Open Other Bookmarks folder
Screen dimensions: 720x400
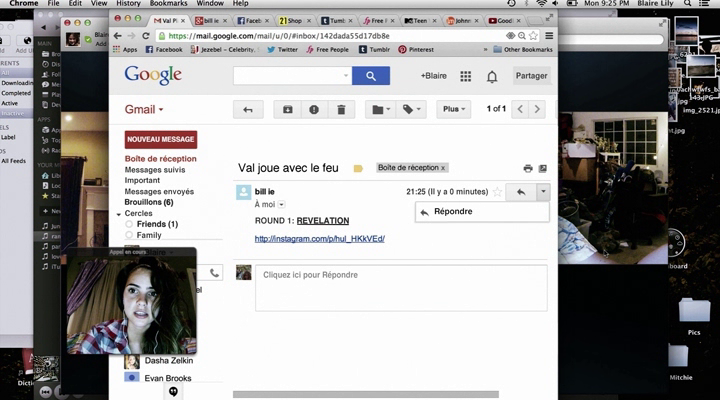click(x=523, y=50)
